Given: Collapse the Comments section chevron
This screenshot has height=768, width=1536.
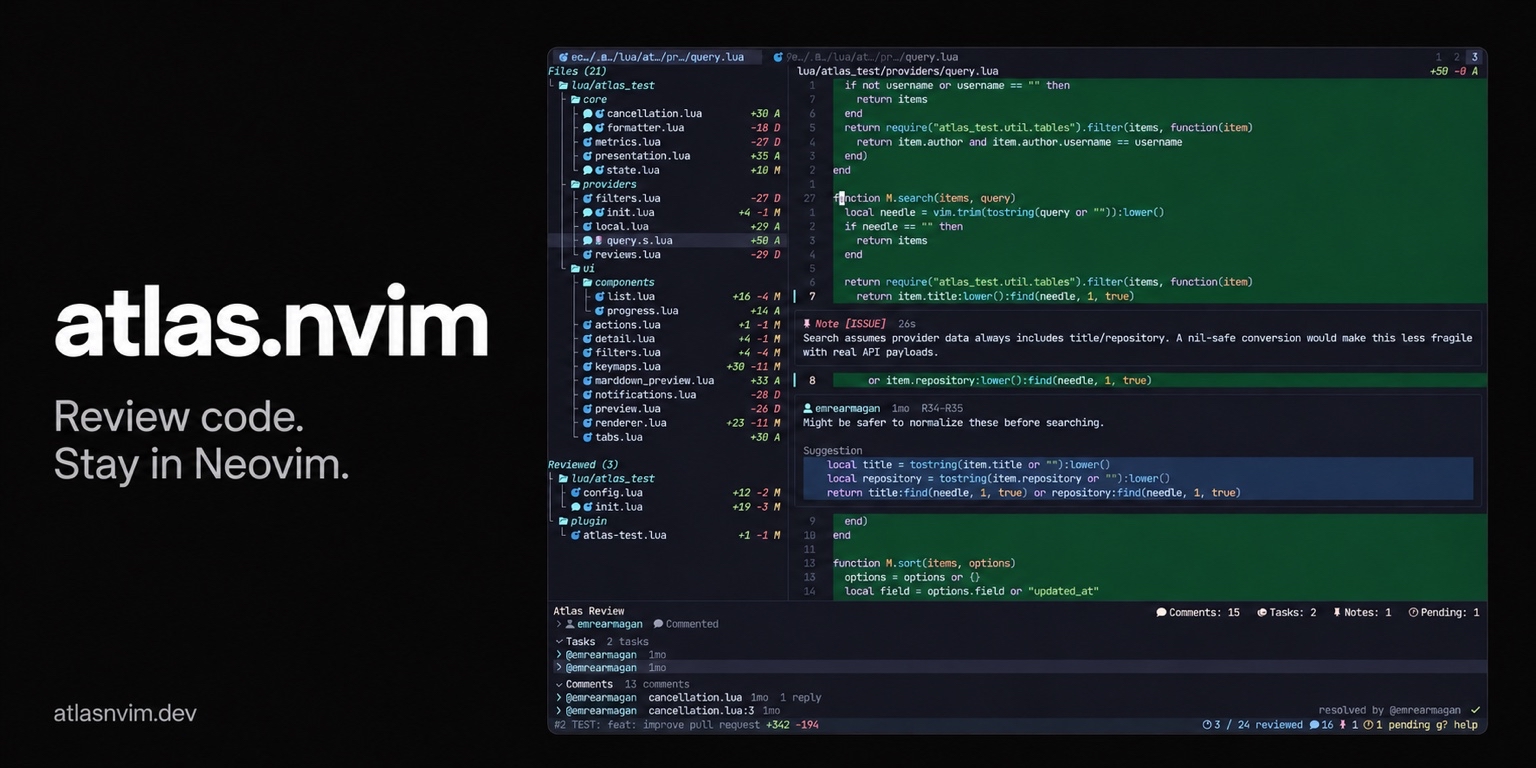Looking at the screenshot, I should 559,685.
